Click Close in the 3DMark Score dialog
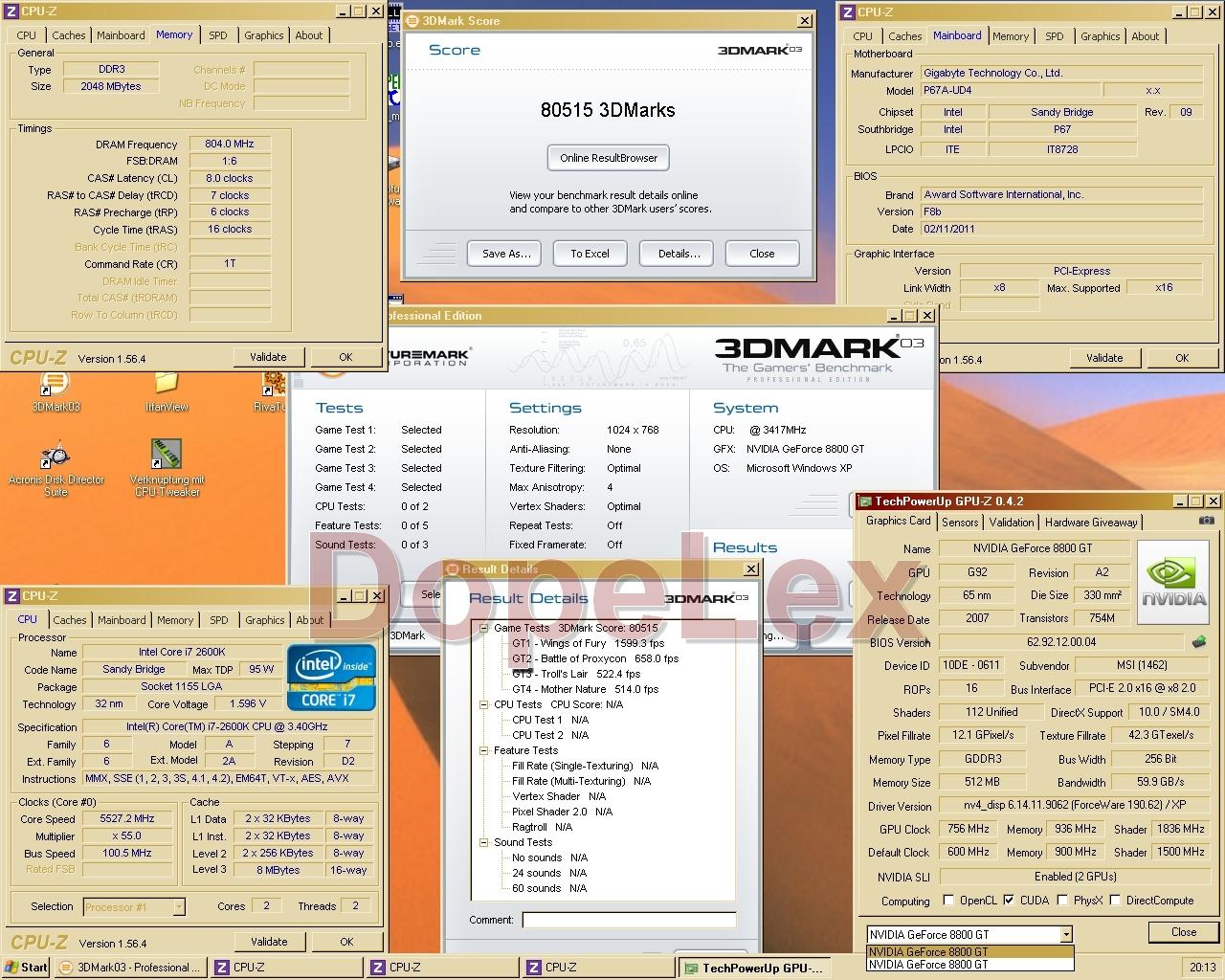 762,254
